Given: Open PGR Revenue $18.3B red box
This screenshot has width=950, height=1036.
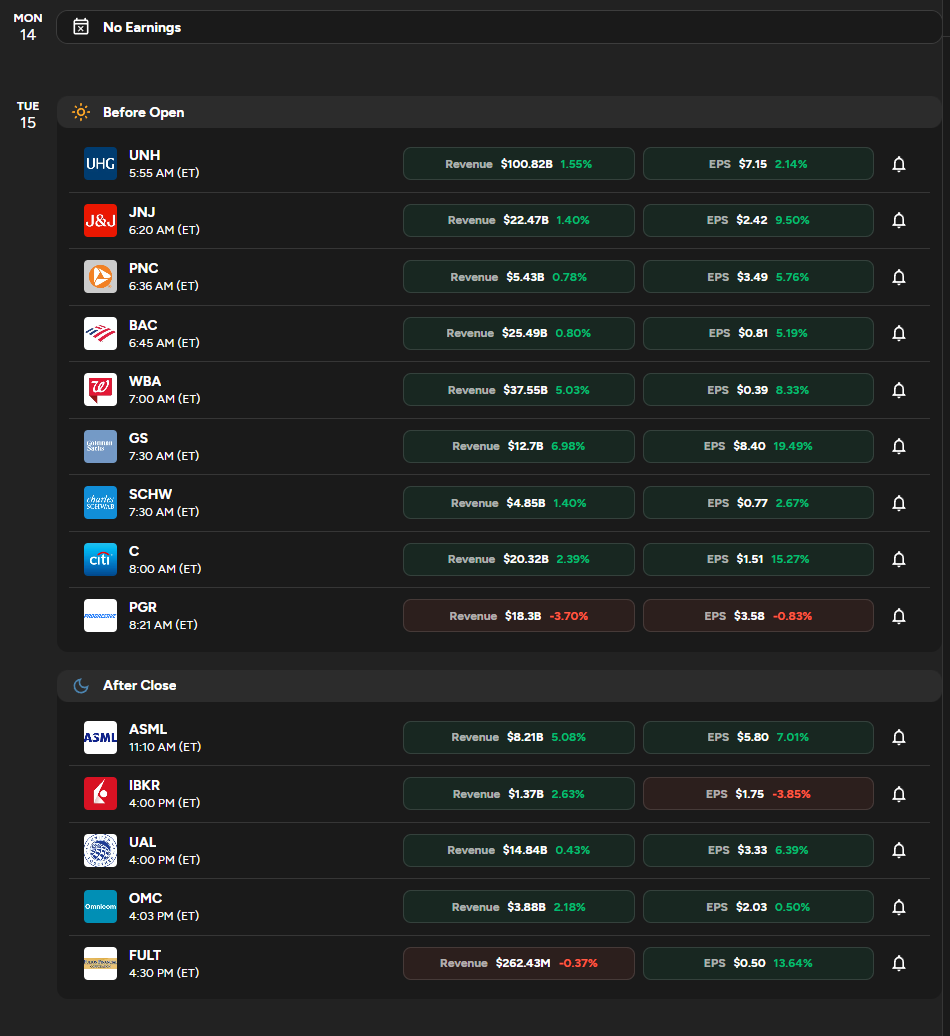Looking at the screenshot, I should tap(519, 616).
